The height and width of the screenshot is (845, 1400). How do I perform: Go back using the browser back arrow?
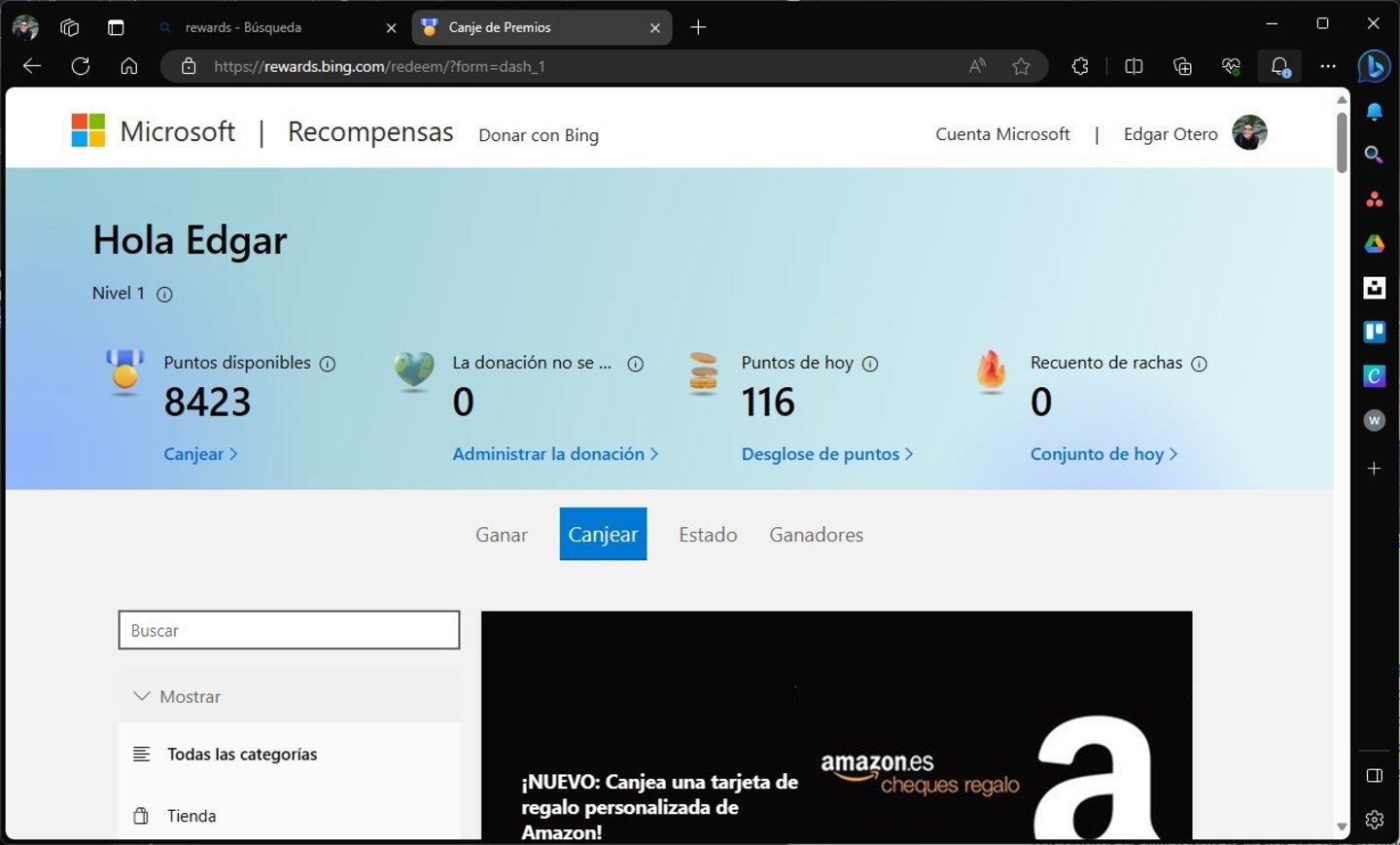31,66
